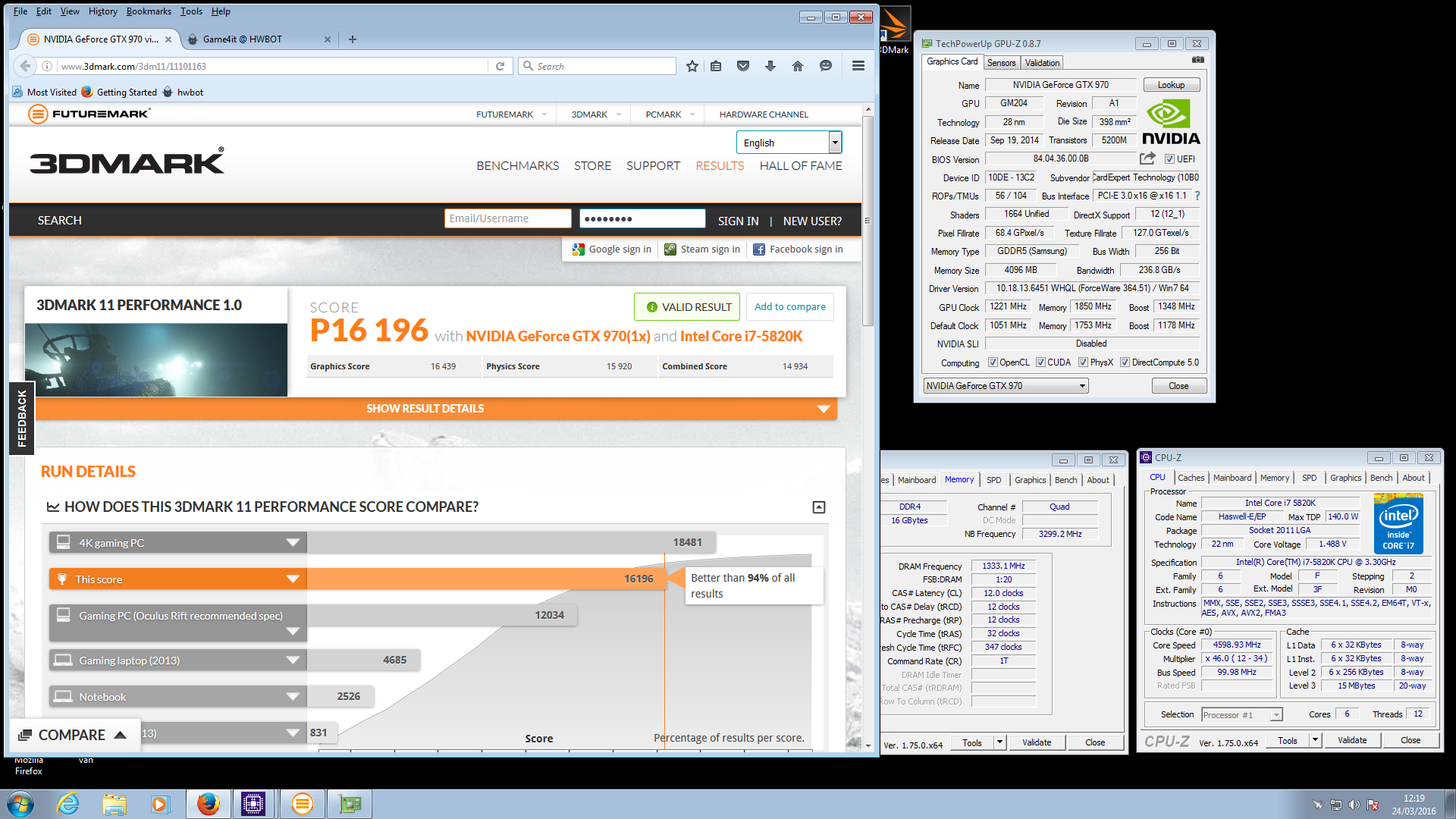Click the volume icon in system tray
The height and width of the screenshot is (819, 1456).
point(1354,805)
